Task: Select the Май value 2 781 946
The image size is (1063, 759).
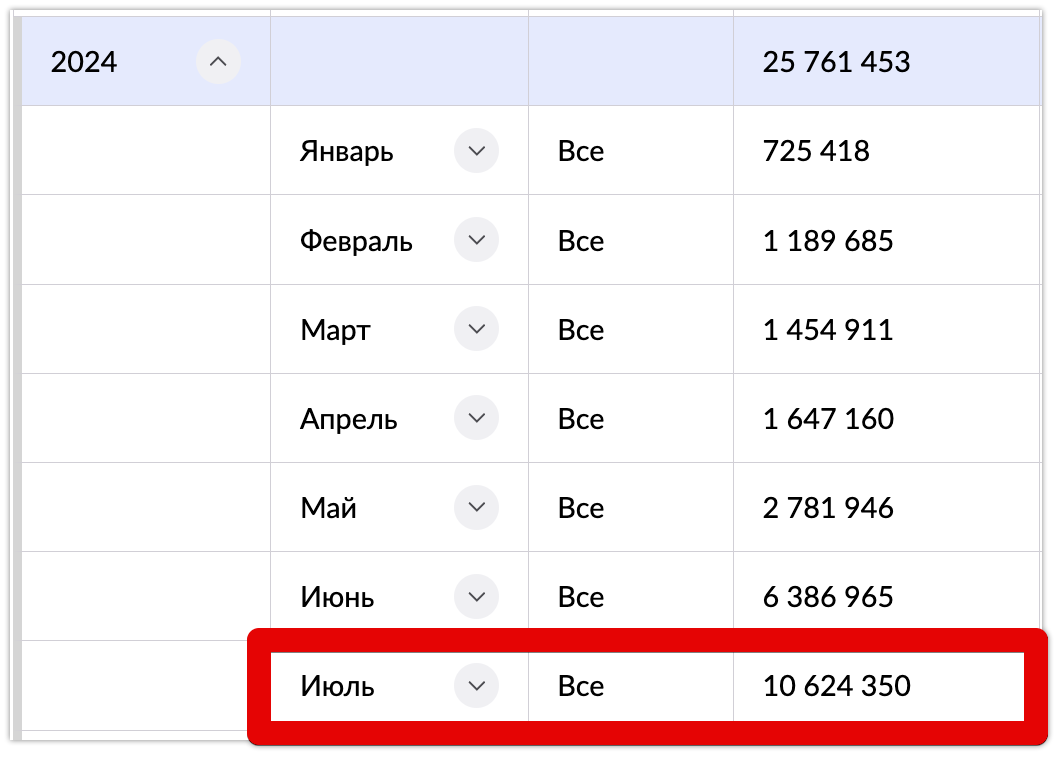Action: coord(828,508)
